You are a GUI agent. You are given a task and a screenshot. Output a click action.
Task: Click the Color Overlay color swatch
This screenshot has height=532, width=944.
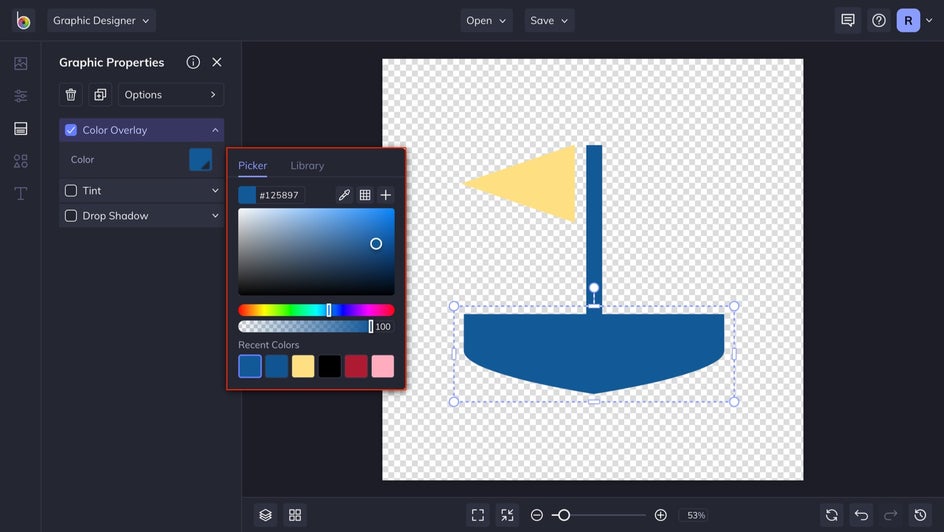200,159
